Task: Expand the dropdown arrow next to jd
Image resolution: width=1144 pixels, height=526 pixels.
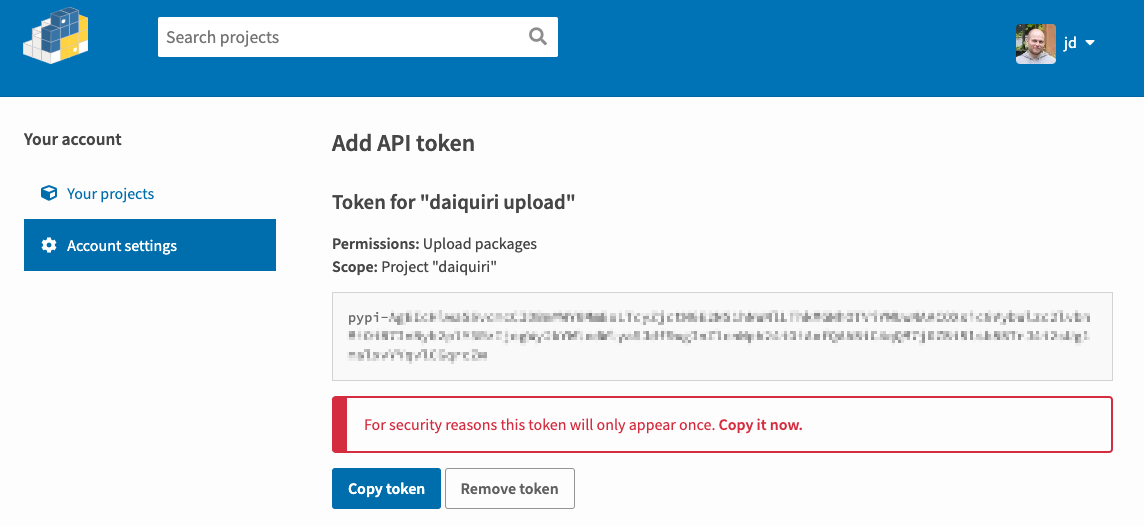Action: click(x=1090, y=43)
